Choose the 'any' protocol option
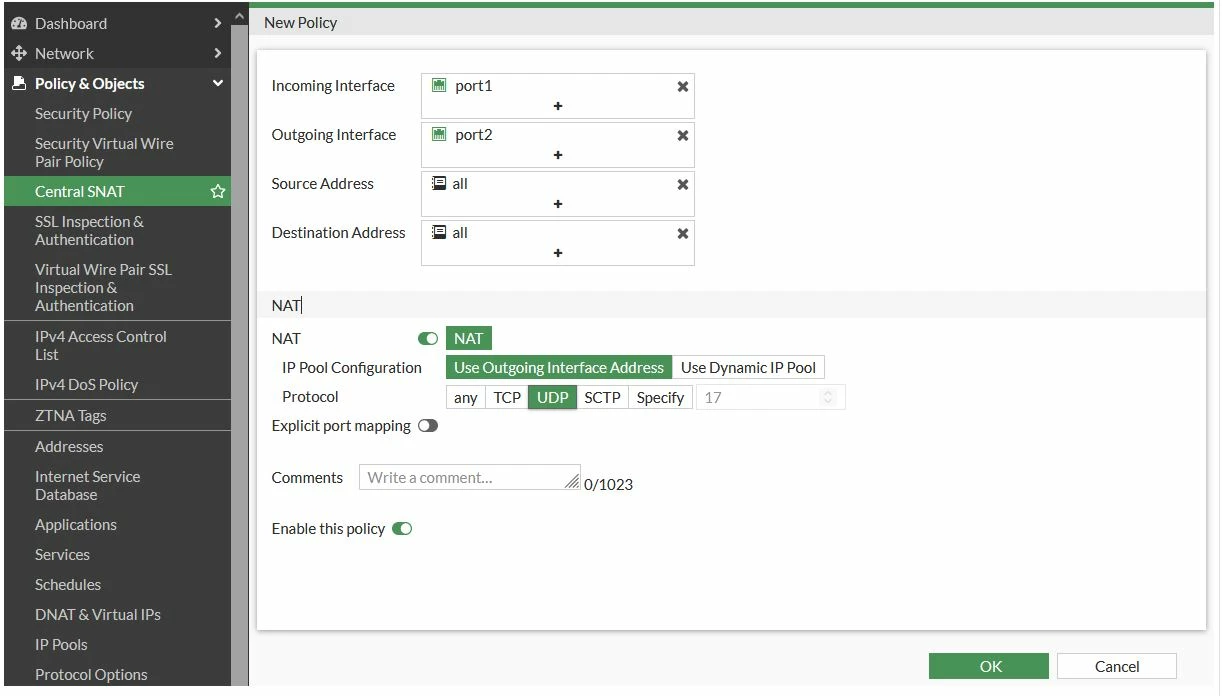Image resolution: width=1222 pixels, height=696 pixels. click(466, 398)
